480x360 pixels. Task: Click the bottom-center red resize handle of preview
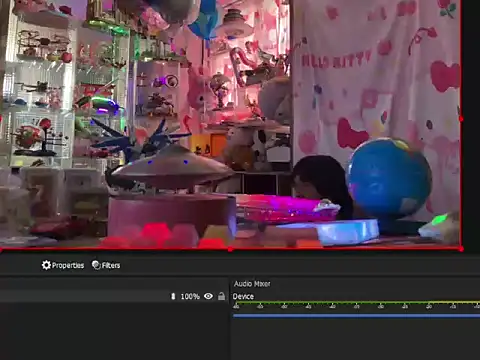[230, 249]
